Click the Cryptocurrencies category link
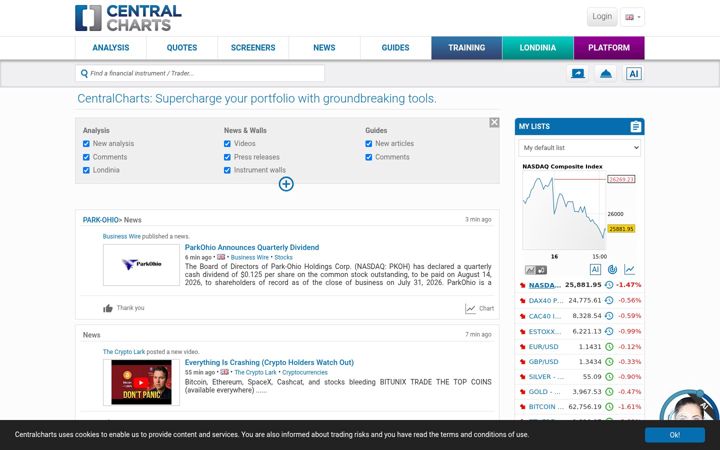720x450 pixels. (305, 372)
